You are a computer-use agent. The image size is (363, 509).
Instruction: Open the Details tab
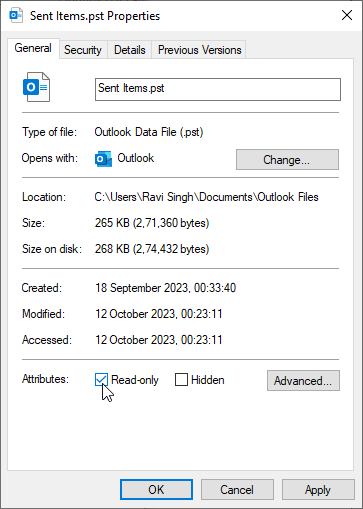click(x=130, y=50)
